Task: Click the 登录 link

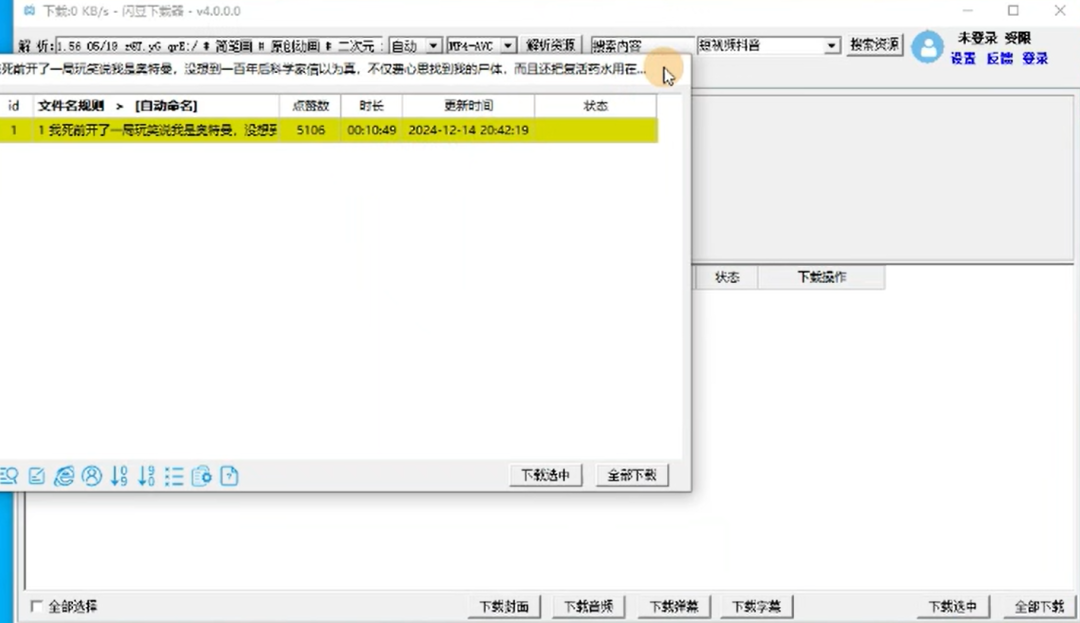Action: click(1035, 59)
